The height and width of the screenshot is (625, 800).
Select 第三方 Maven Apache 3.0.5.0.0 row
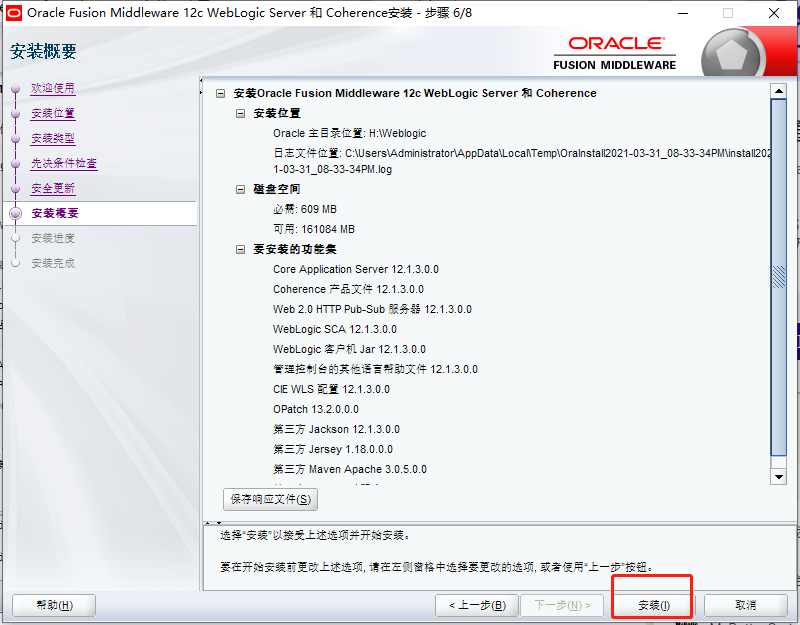(350, 469)
